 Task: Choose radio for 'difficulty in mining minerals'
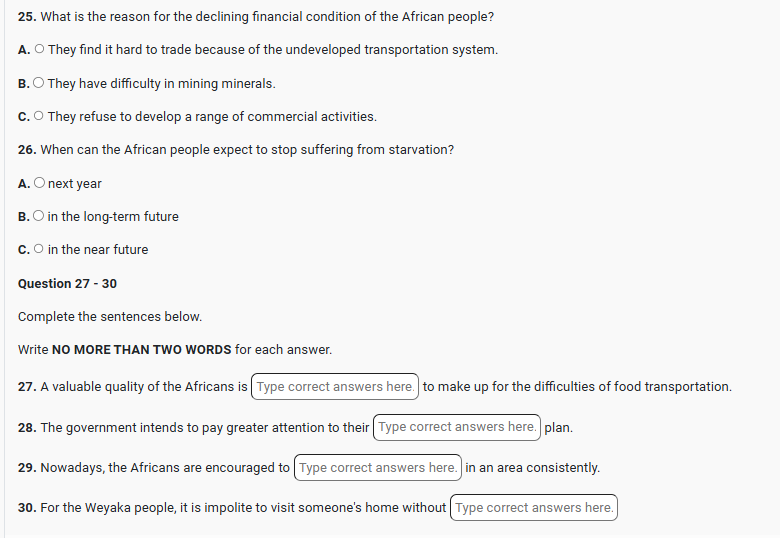pos(39,83)
